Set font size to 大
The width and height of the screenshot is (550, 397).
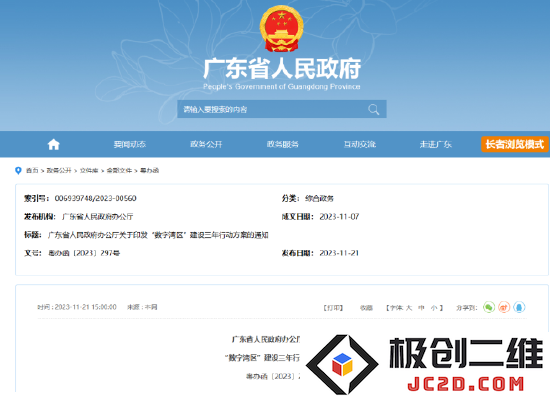coord(409,308)
